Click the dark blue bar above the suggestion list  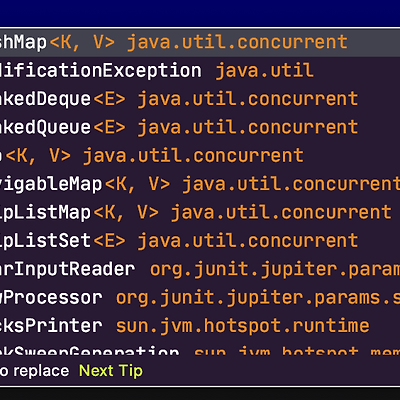(x=200, y=13)
